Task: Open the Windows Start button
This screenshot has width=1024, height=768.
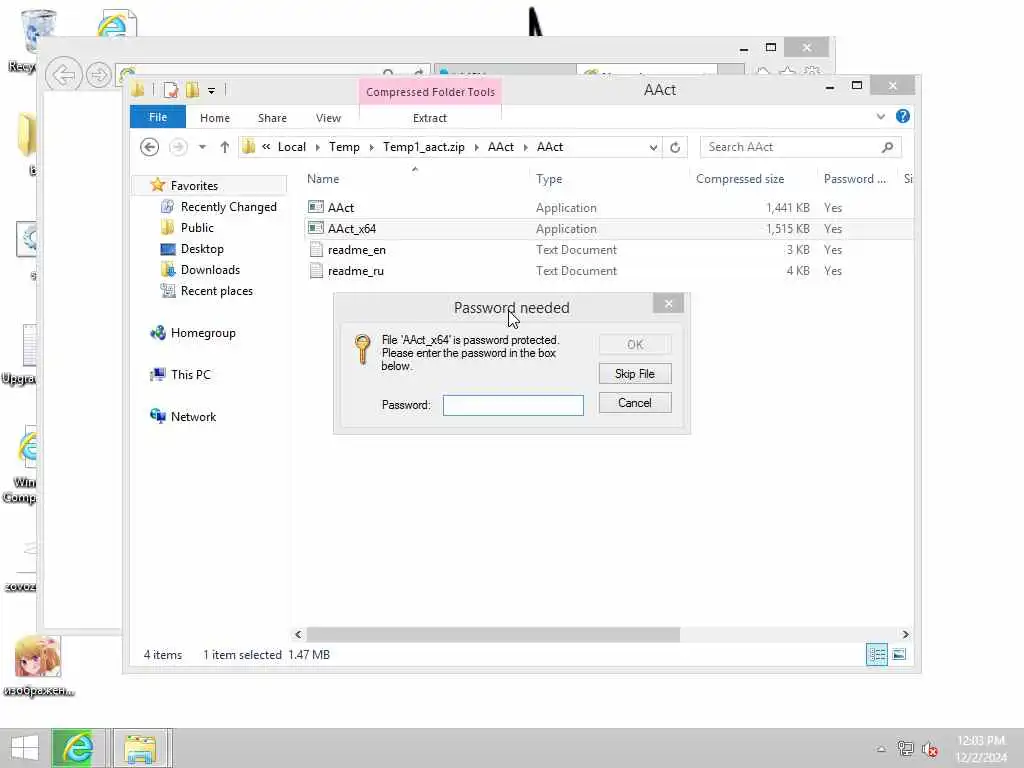Action: [x=25, y=748]
